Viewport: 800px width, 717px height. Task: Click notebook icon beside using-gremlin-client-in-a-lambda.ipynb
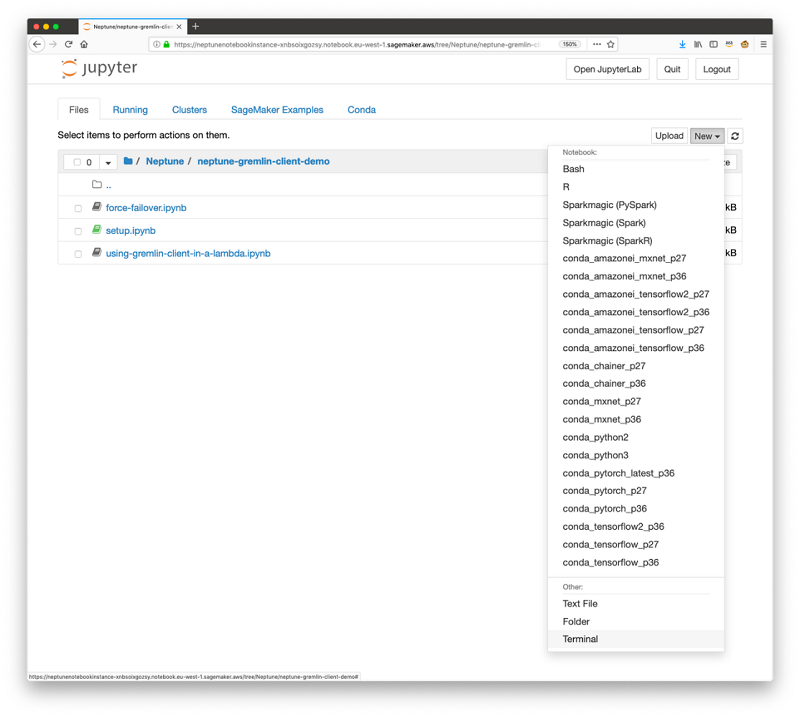[x=96, y=253]
